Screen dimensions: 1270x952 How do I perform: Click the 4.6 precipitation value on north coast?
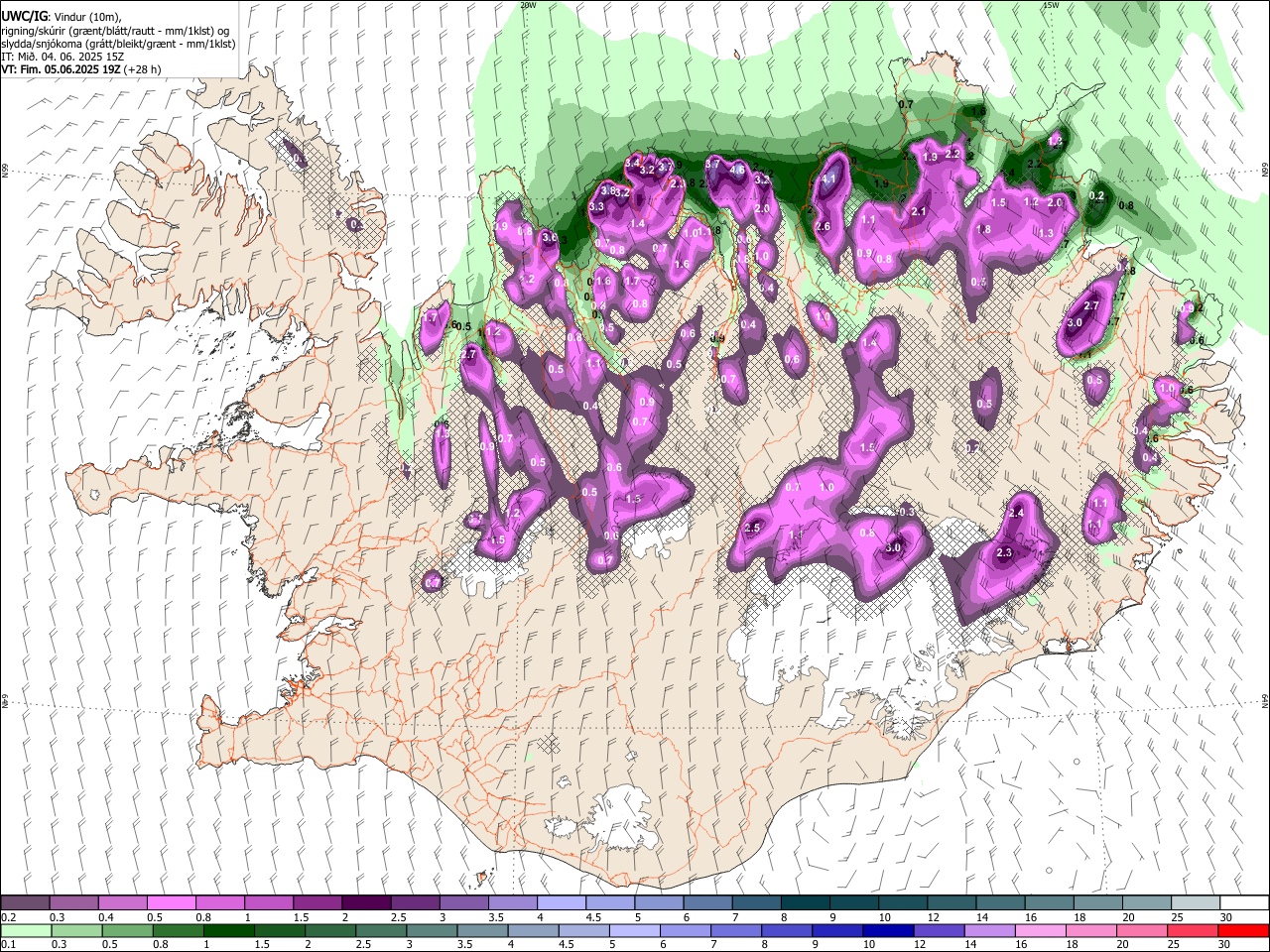click(737, 171)
